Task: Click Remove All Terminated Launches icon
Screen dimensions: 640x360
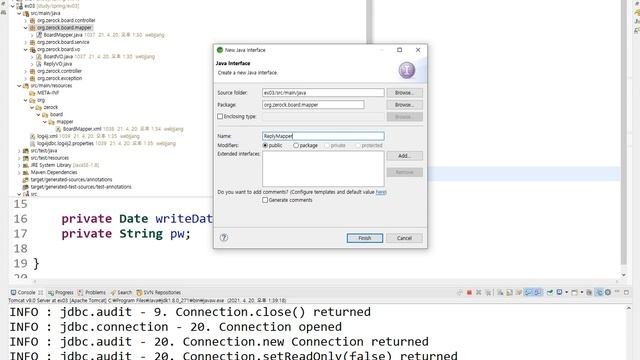Action: pyautogui.click(x=488, y=292)
